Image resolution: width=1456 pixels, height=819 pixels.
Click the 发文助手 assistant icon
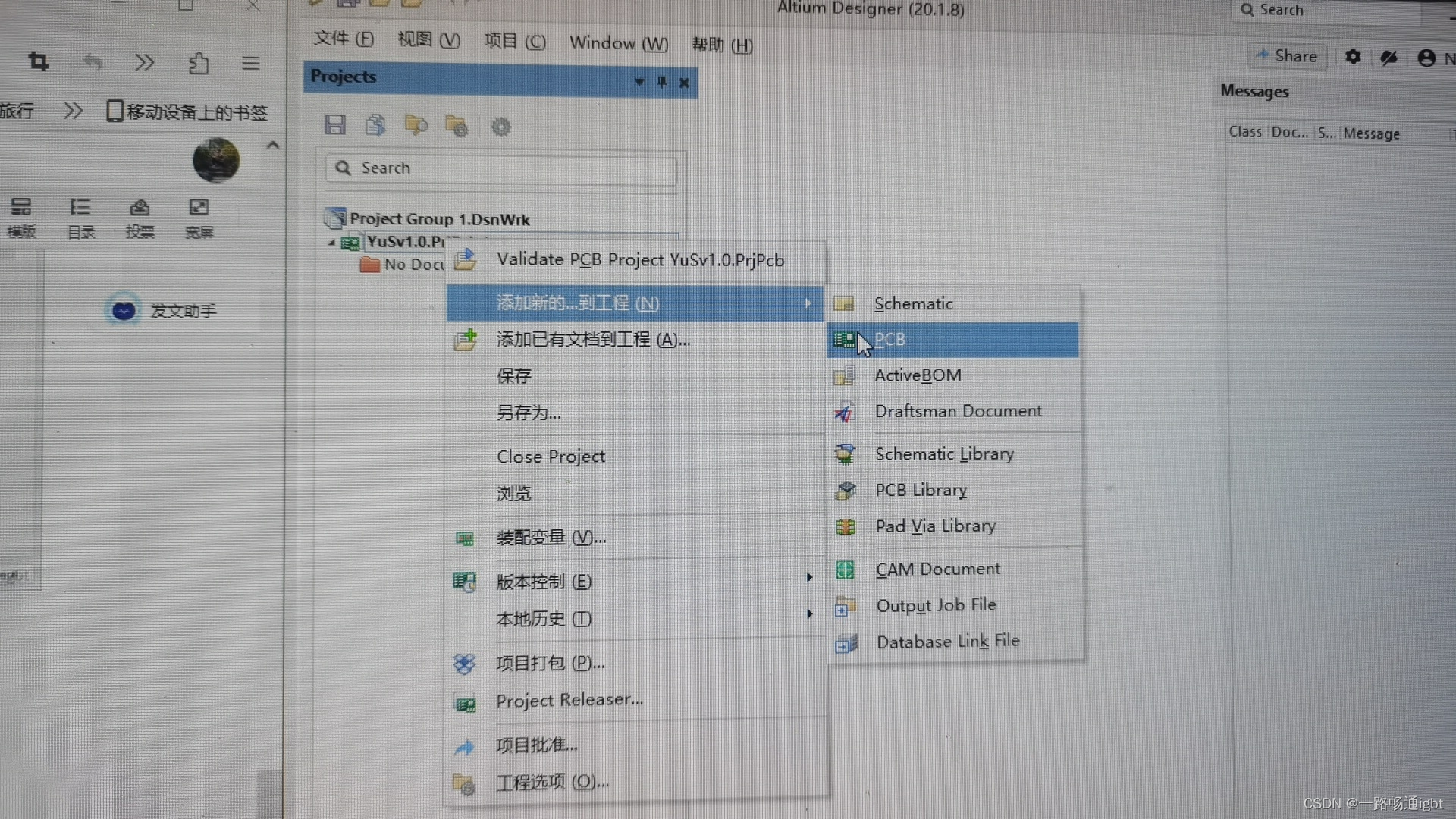(x=124, y=310)
